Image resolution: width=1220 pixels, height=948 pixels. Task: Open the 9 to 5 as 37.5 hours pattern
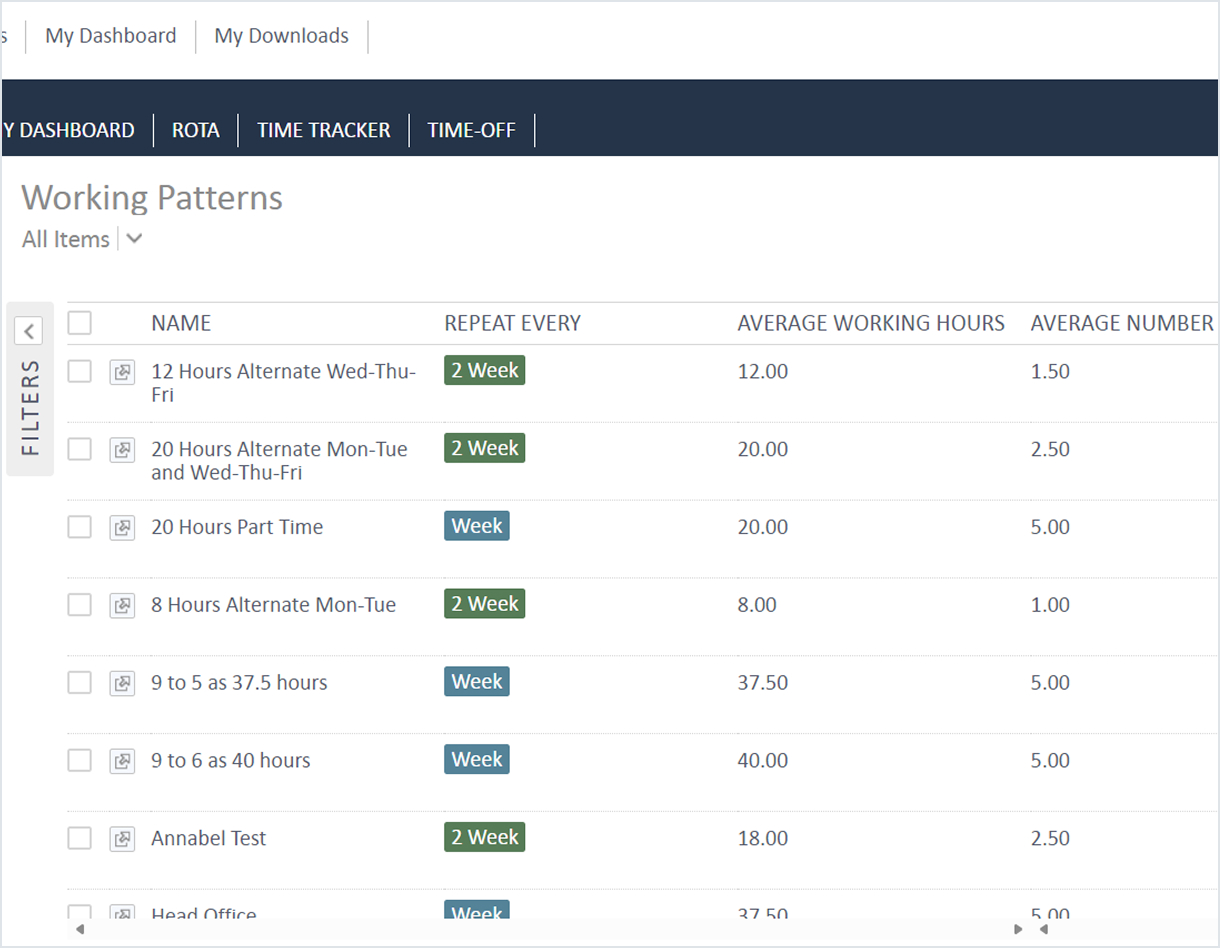point(239,683)
